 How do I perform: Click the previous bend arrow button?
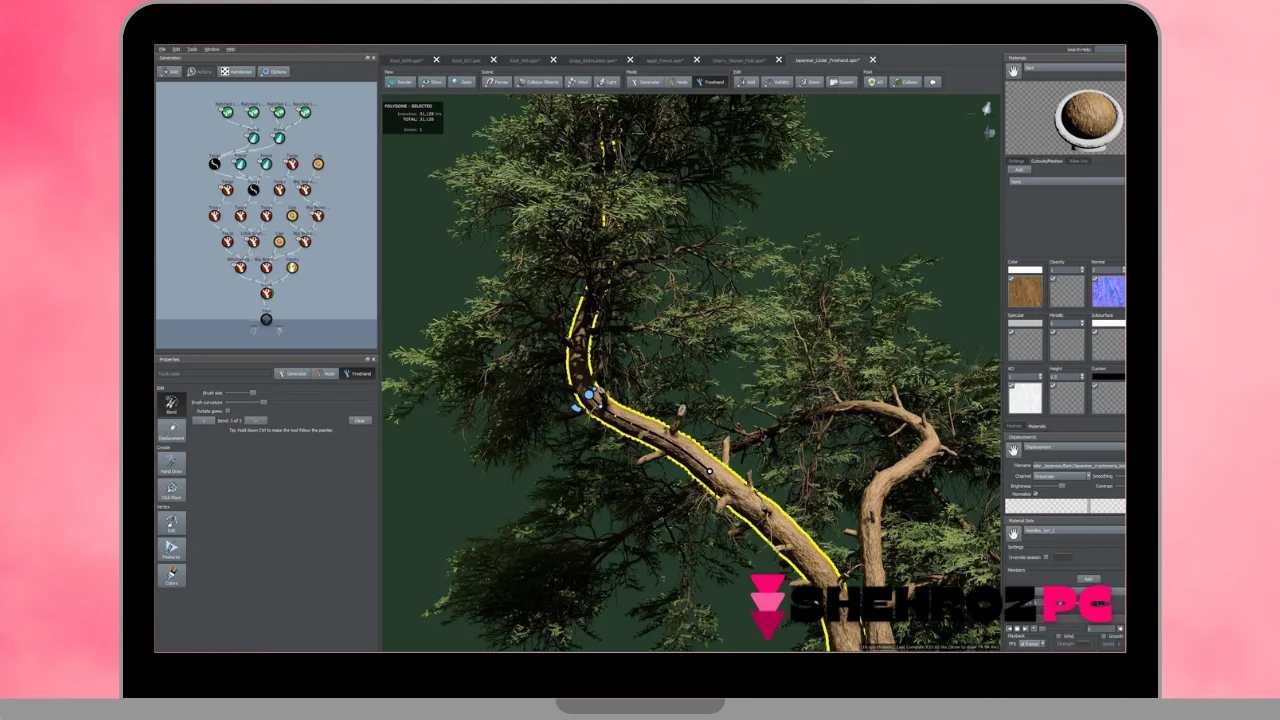pyautogui.click(x=204, y=421)
